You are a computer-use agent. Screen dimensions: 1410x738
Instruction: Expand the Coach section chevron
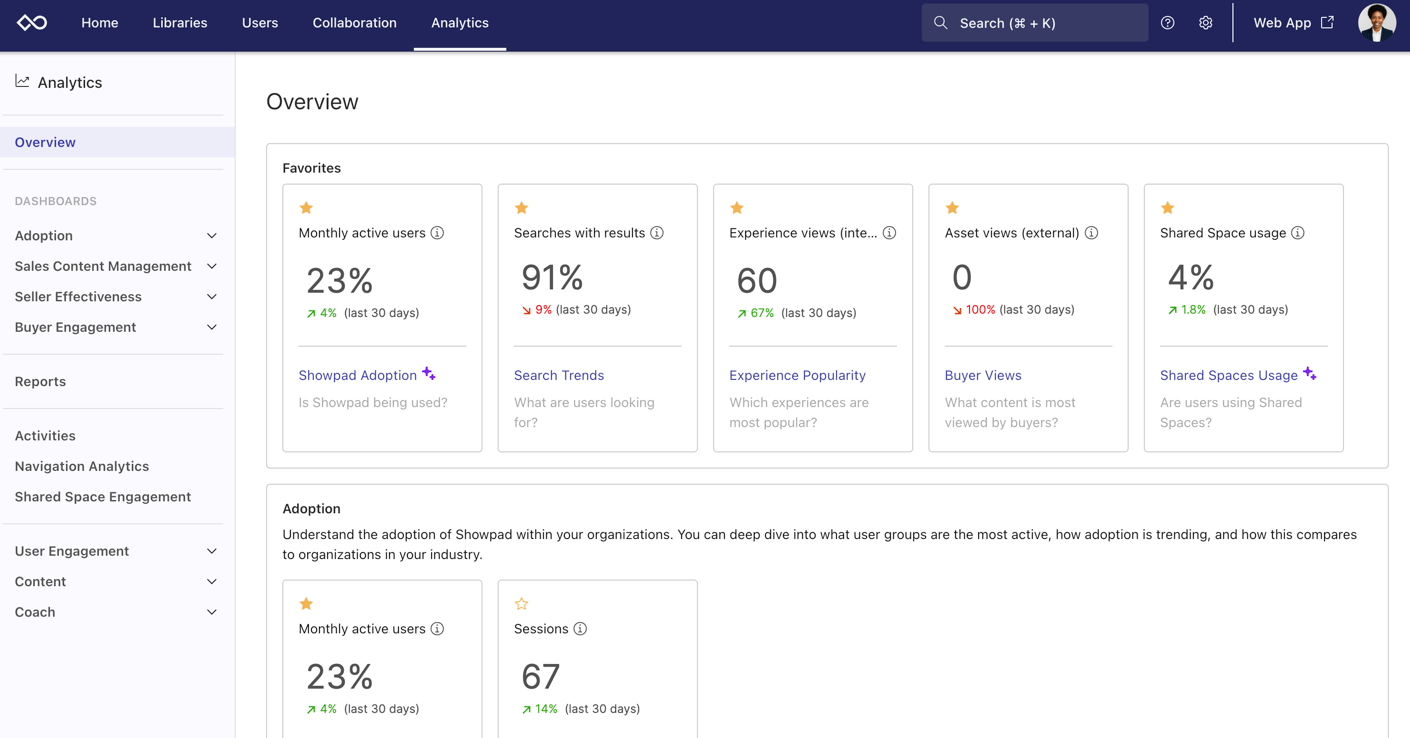211,611
